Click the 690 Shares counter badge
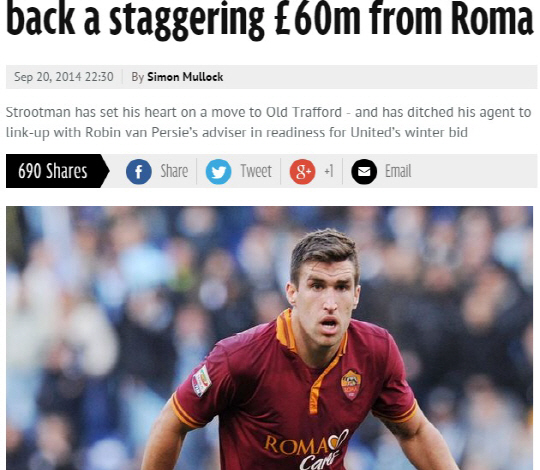Viewport: 540px width, 470px height. pyautogui.click(x=57, y=171)
